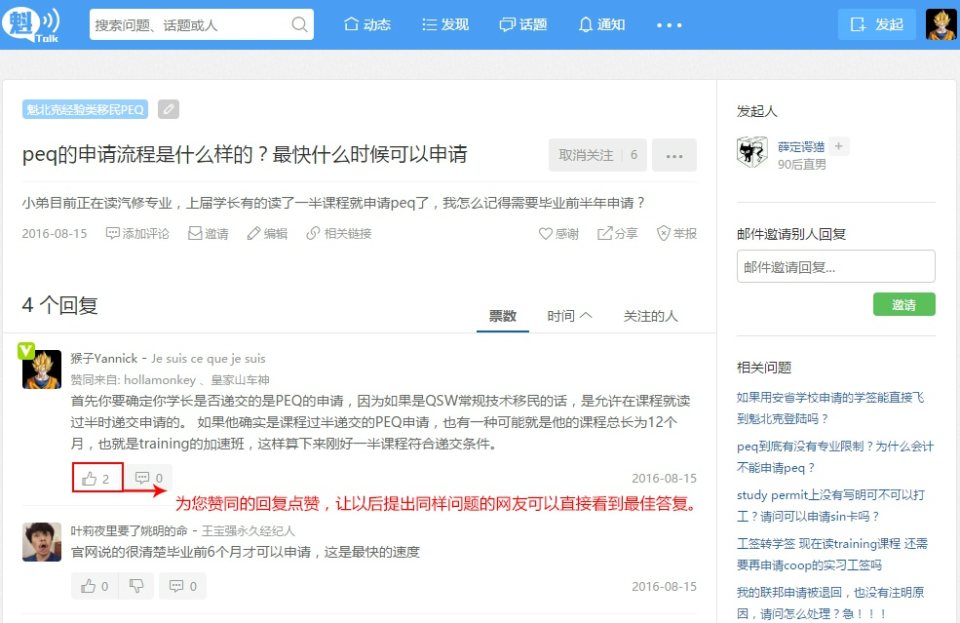Upvote 猴子Yannick's reply with thumbs-up

(97, 478)
